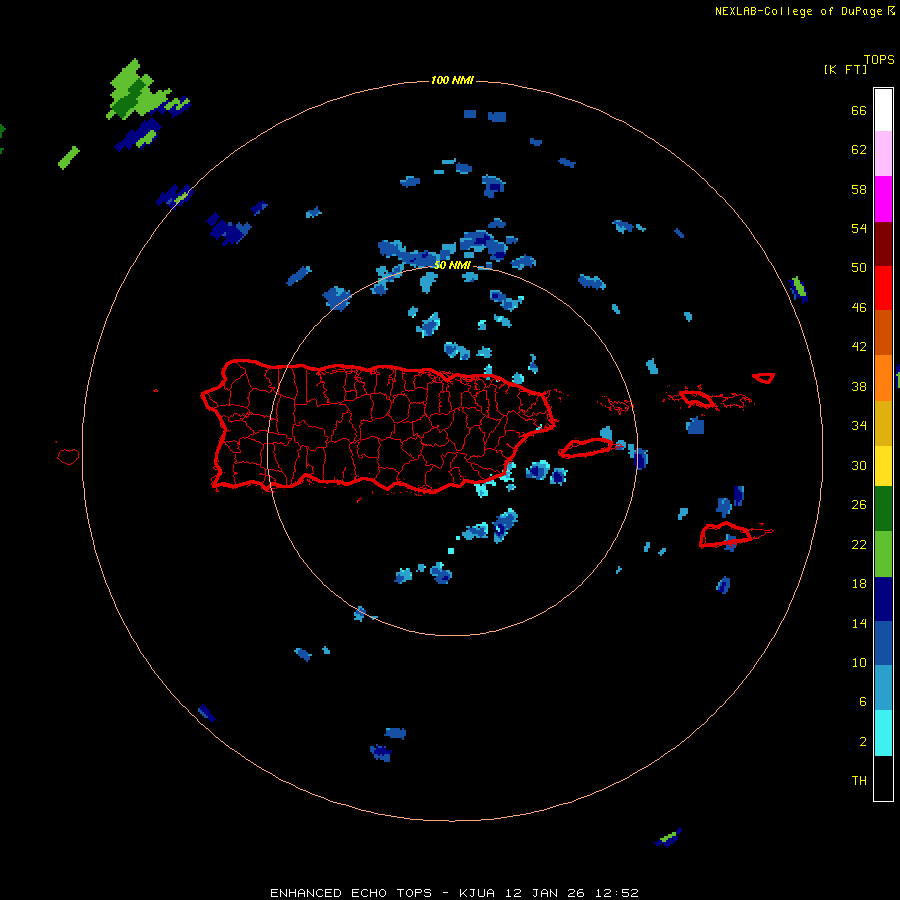
Task: Click the light blue 14 kft swatch
Action: pos(883,687)
